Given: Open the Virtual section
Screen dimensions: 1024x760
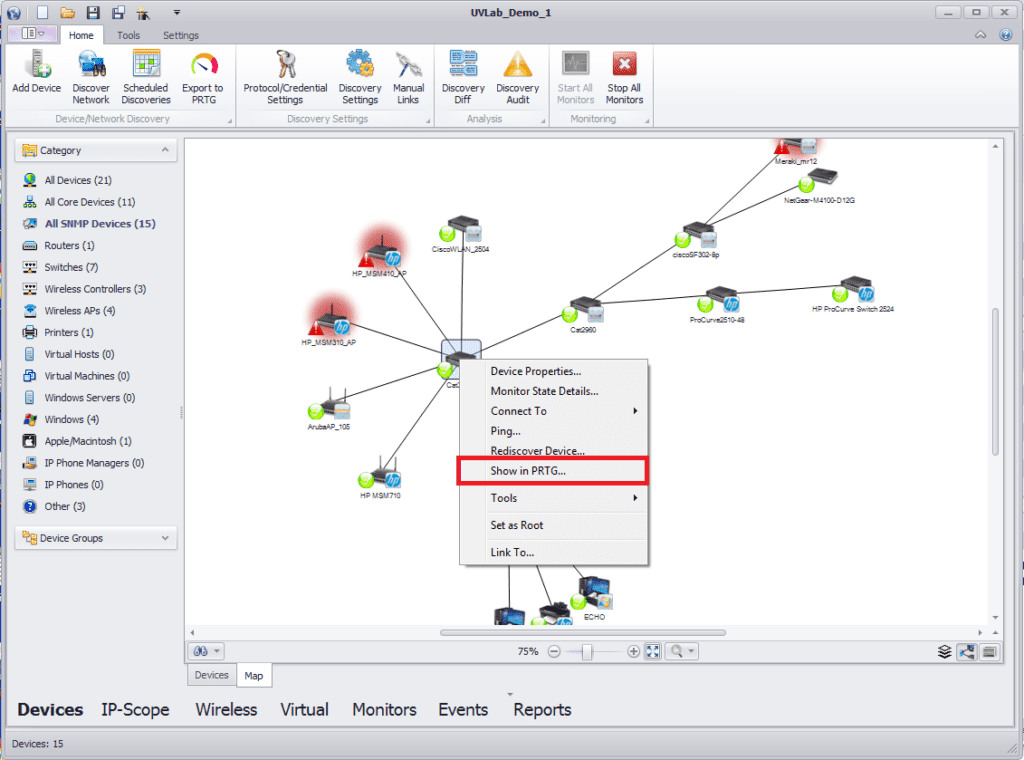Looking at the screenshot, I should point(304,710).
